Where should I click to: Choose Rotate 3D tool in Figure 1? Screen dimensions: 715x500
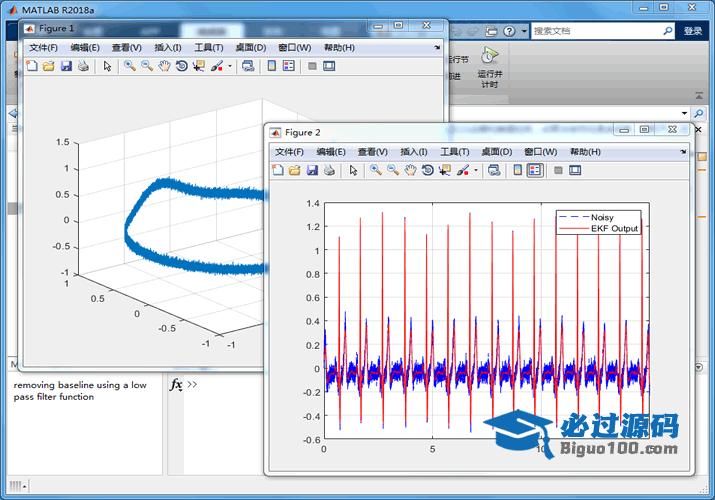[181, 67]
